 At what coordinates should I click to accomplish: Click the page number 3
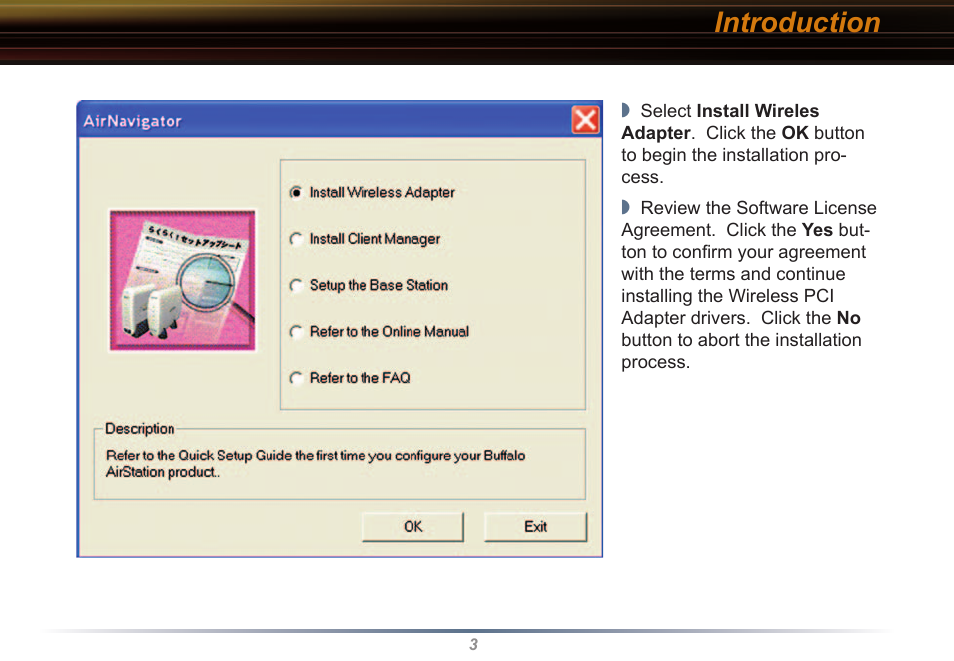[473, 645]
